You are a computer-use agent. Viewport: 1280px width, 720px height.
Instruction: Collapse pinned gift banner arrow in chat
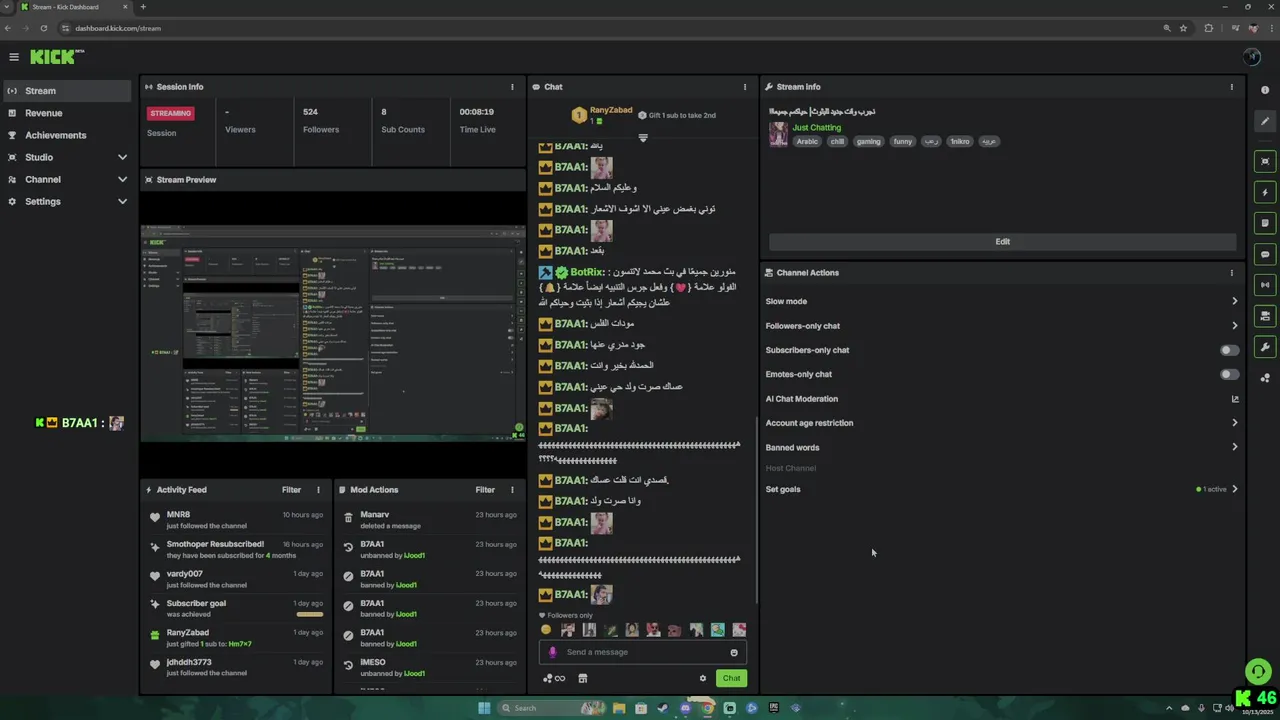pyautogui.click(x=643, y=138)
